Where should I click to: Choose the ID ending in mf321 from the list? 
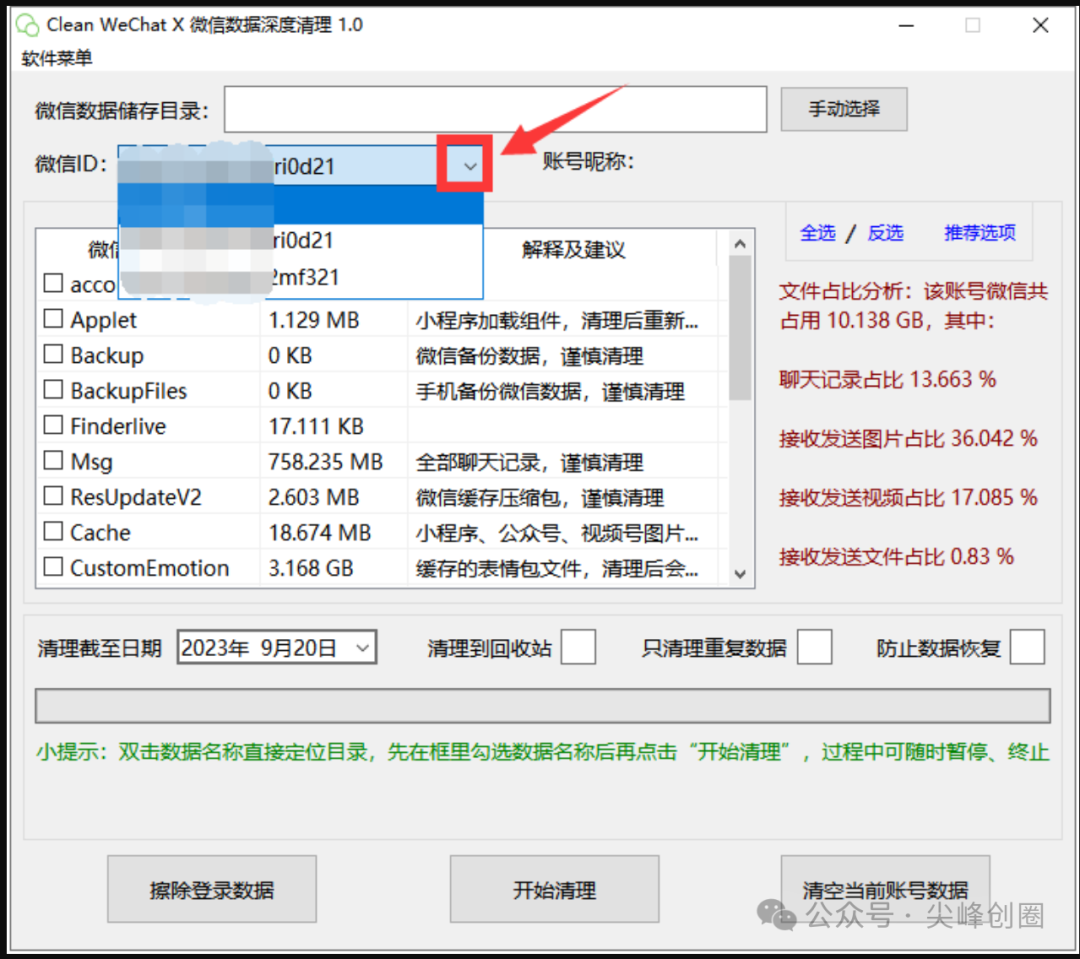(x=301, y=278)
